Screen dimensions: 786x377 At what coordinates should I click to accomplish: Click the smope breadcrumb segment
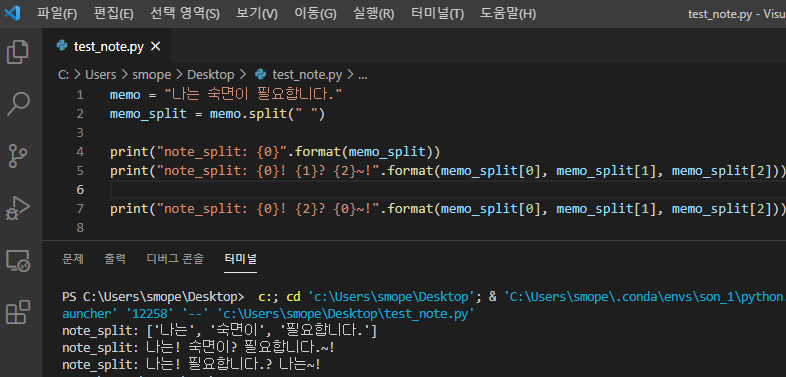pos(152,75)
